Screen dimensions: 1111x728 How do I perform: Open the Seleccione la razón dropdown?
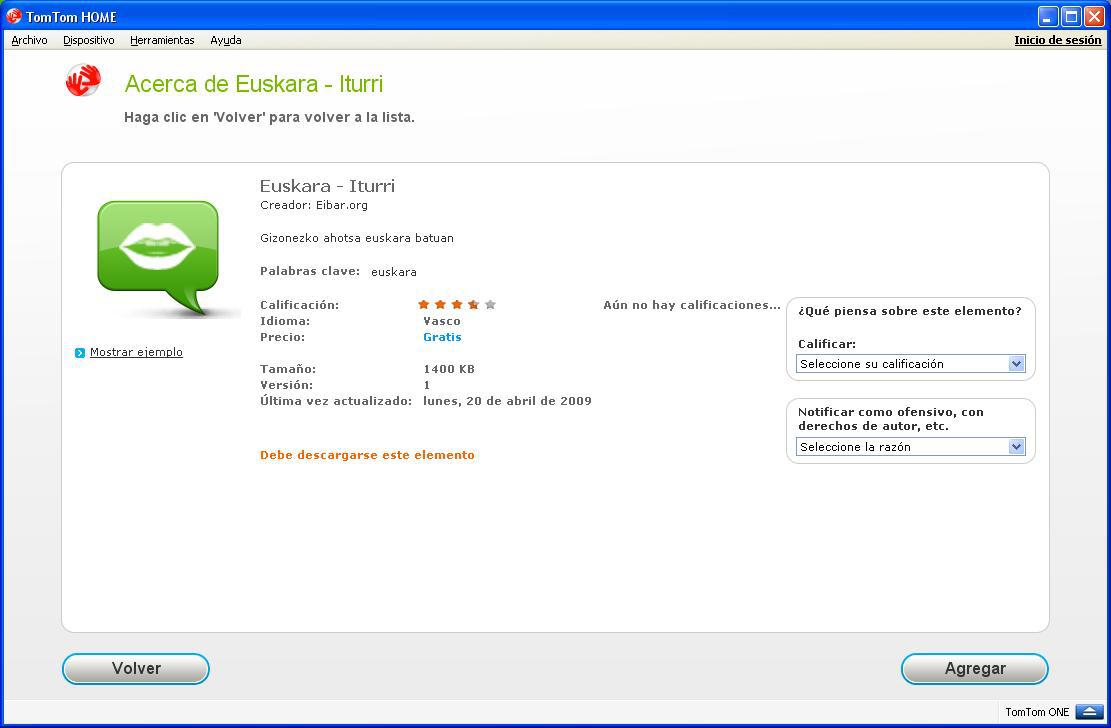[x=910, y=447]
